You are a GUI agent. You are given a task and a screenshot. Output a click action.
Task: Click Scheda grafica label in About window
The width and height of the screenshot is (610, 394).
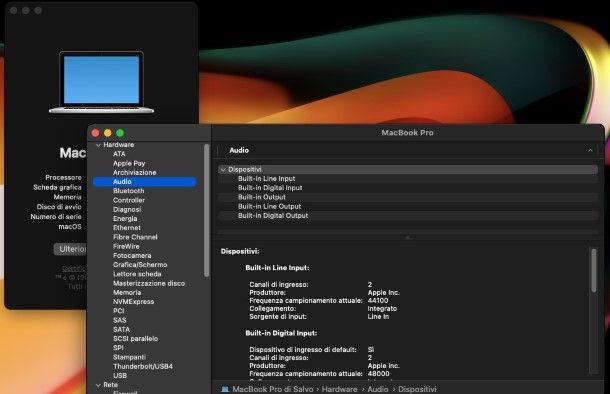[58, 187]
